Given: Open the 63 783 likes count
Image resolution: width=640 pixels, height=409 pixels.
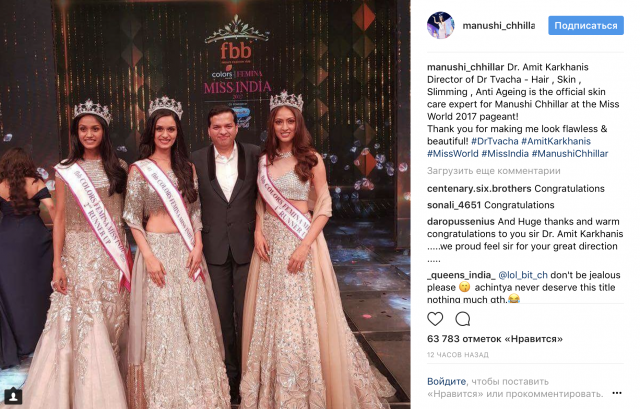Looking at the screenshot, I should click(495, 339).
